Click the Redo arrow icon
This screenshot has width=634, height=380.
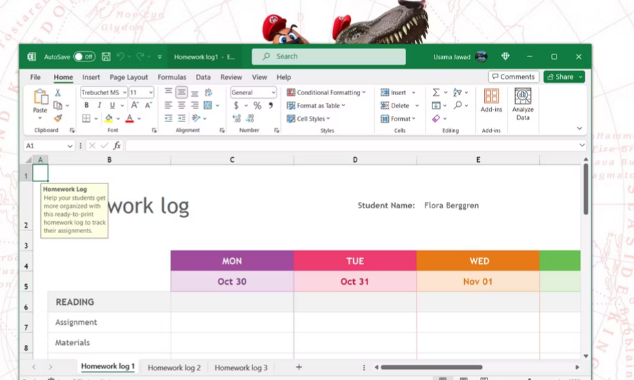[x=140, y=57]
